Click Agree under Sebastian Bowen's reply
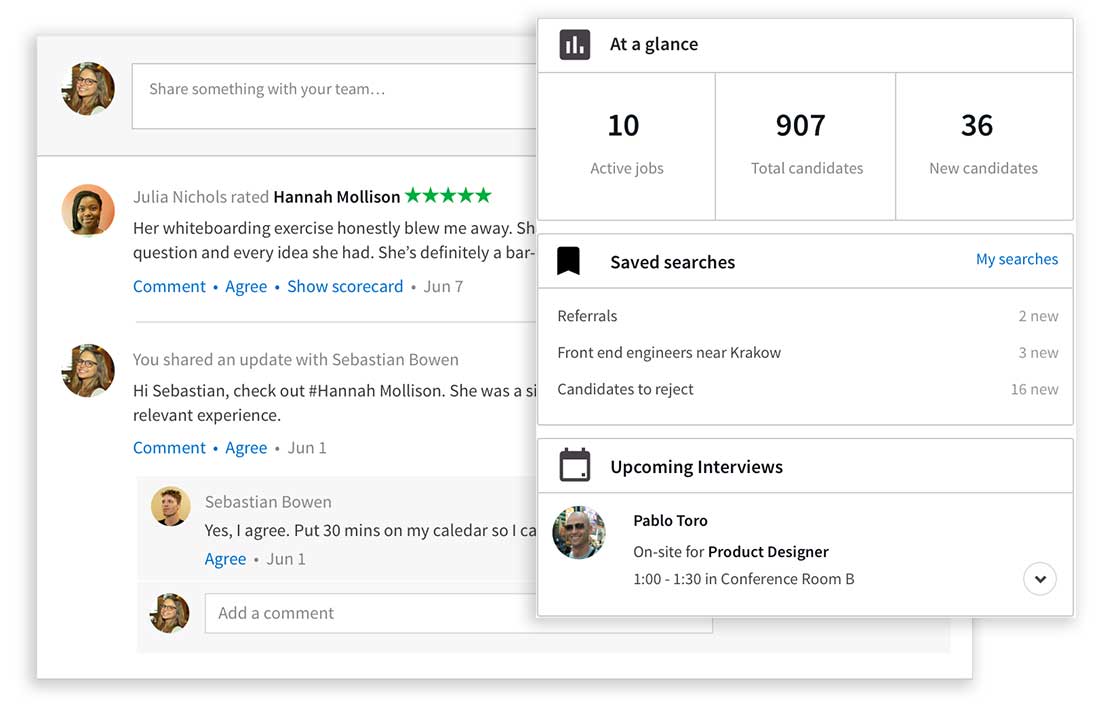1116x715 pixels. 225,559
